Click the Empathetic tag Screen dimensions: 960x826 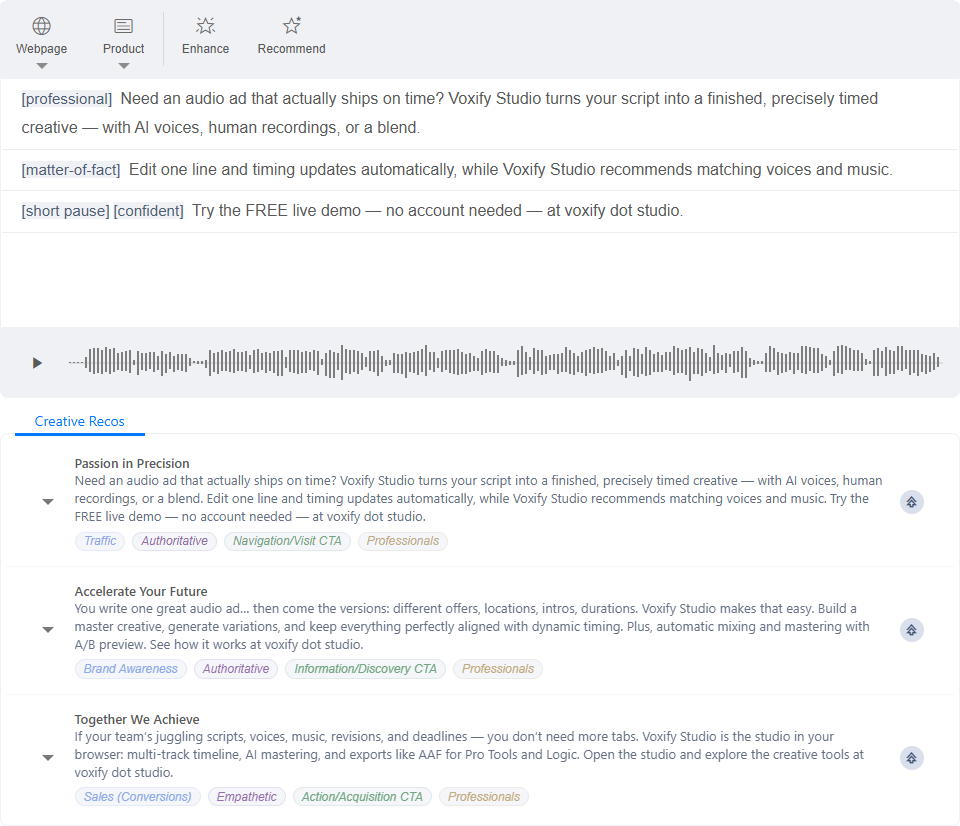[x=247, y=797]
